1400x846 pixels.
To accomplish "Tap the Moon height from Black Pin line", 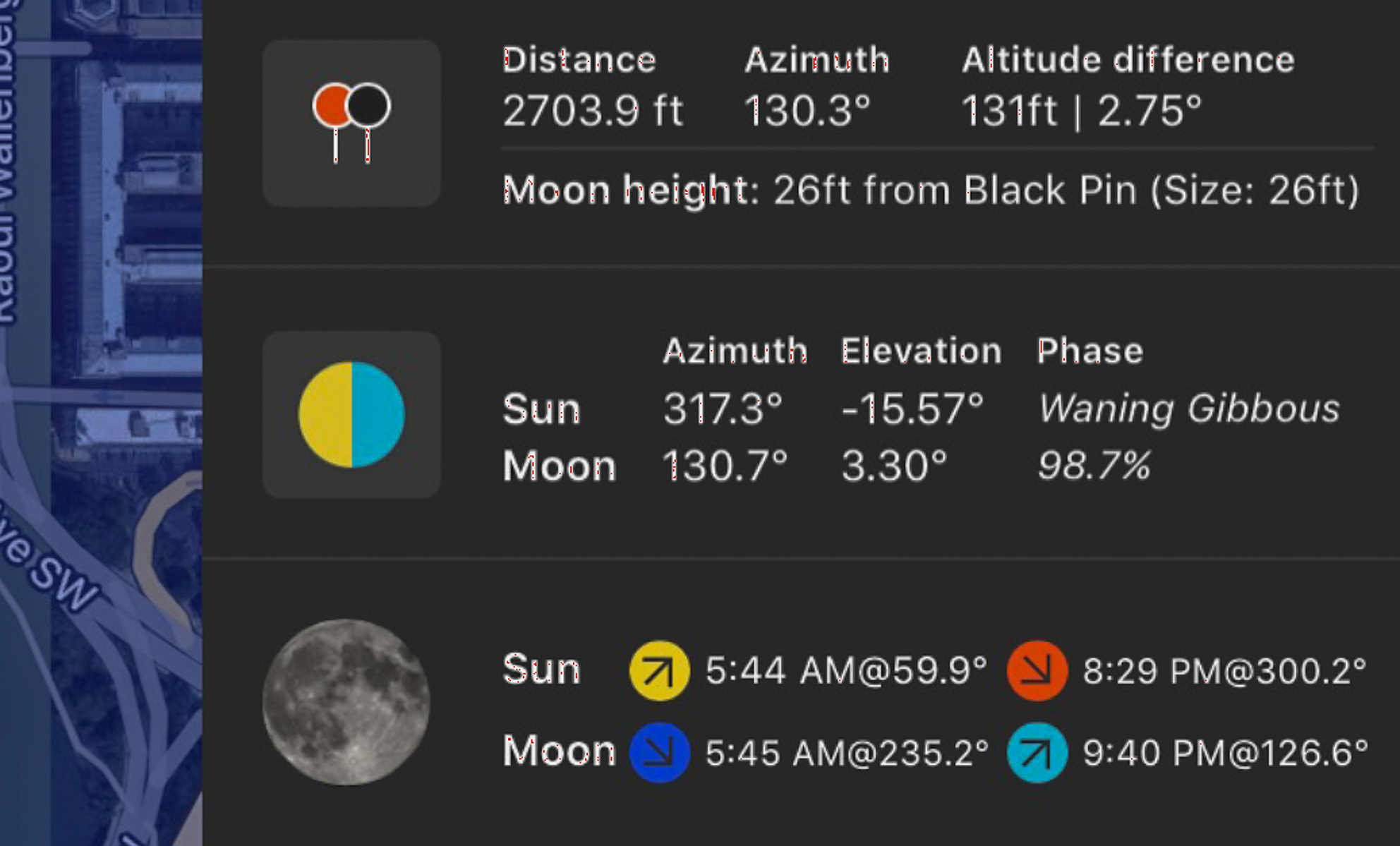I will [x=931, y=190].
